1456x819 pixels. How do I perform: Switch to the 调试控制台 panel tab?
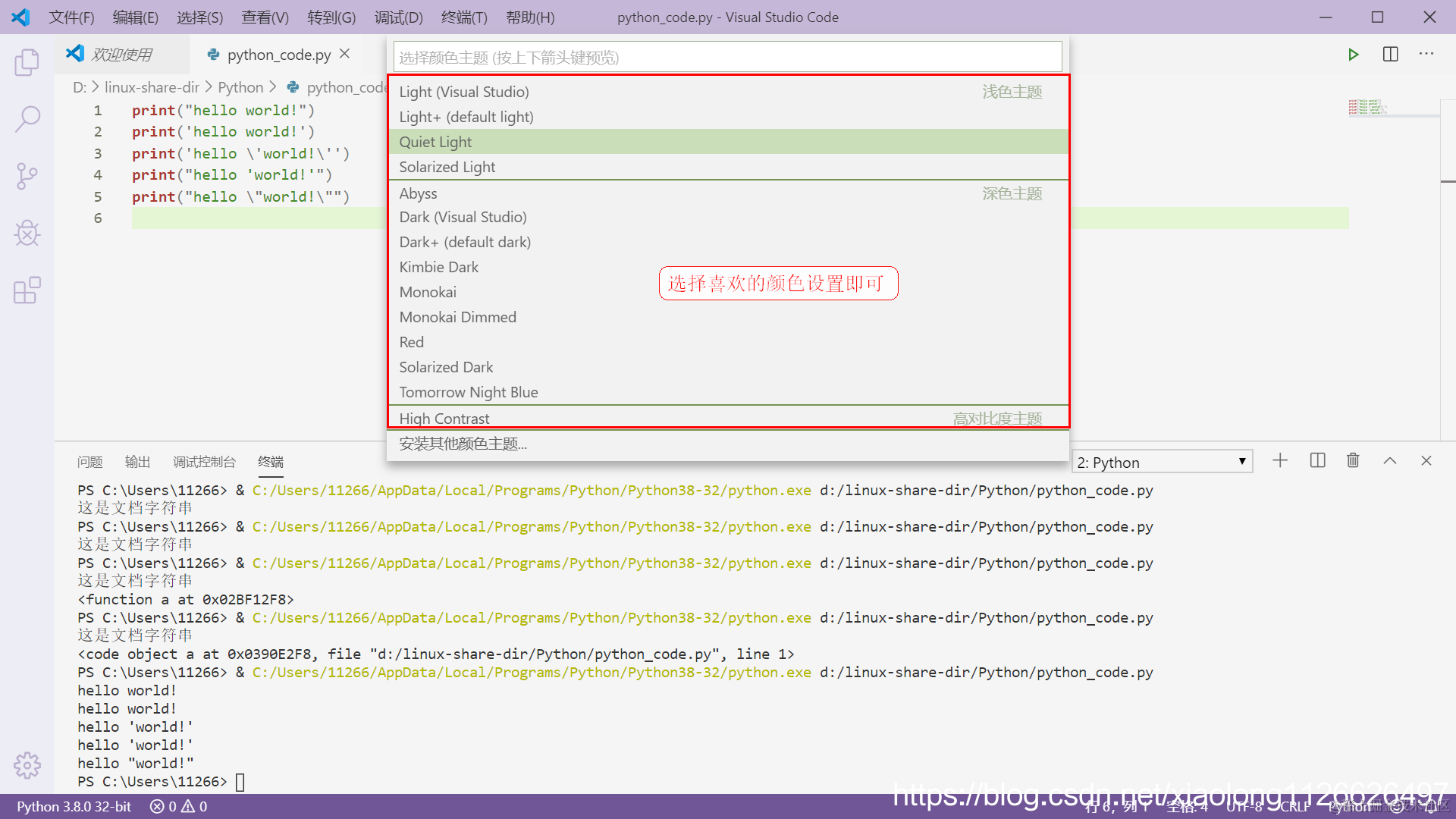204,461
